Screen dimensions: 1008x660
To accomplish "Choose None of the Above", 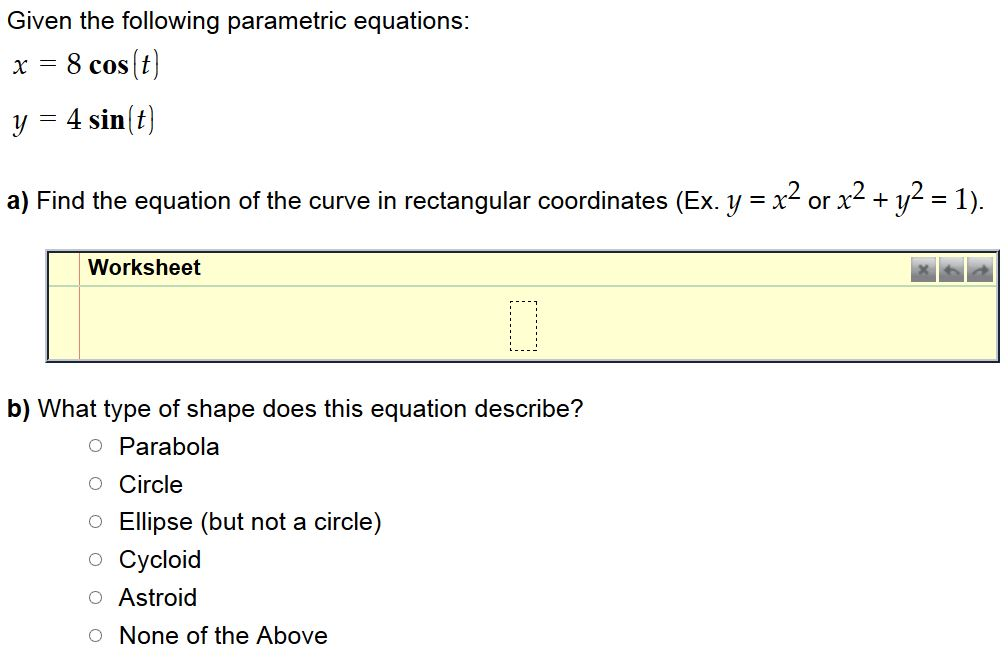I will (97, 634).
